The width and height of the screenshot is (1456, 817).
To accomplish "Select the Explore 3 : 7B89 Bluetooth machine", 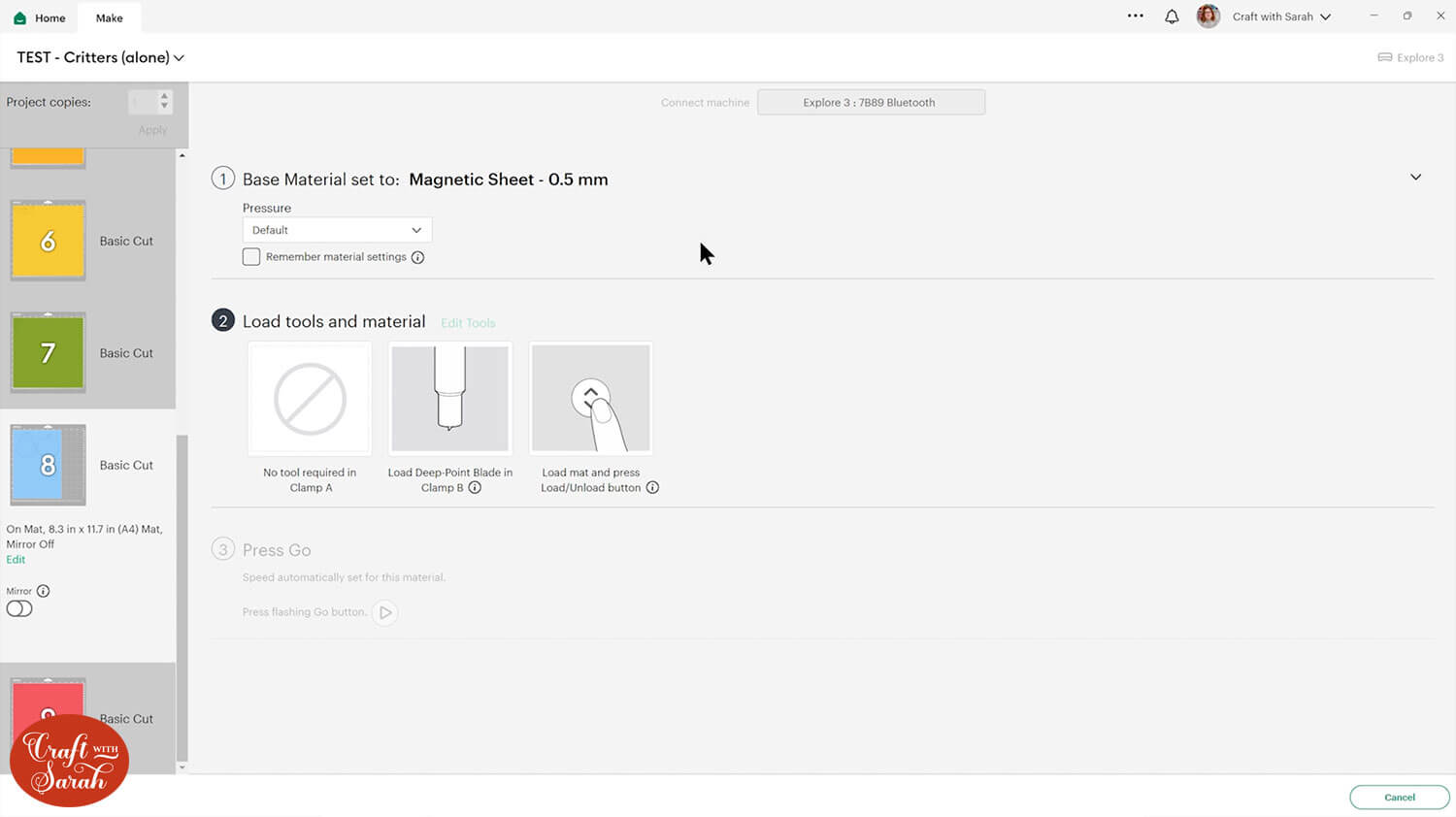I will 871,103.
